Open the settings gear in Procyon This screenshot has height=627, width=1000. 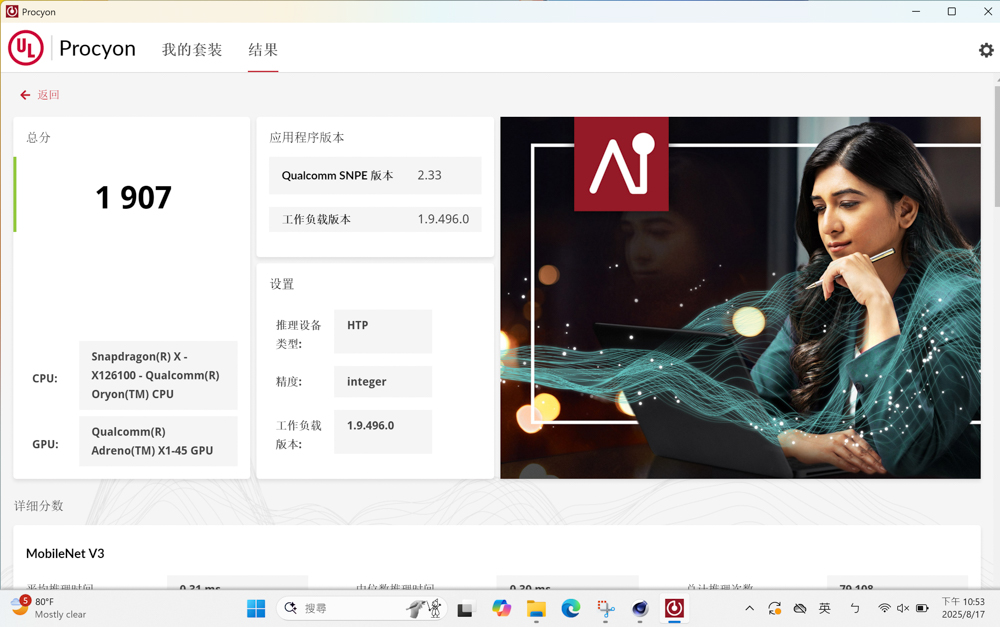coord(986,50)
